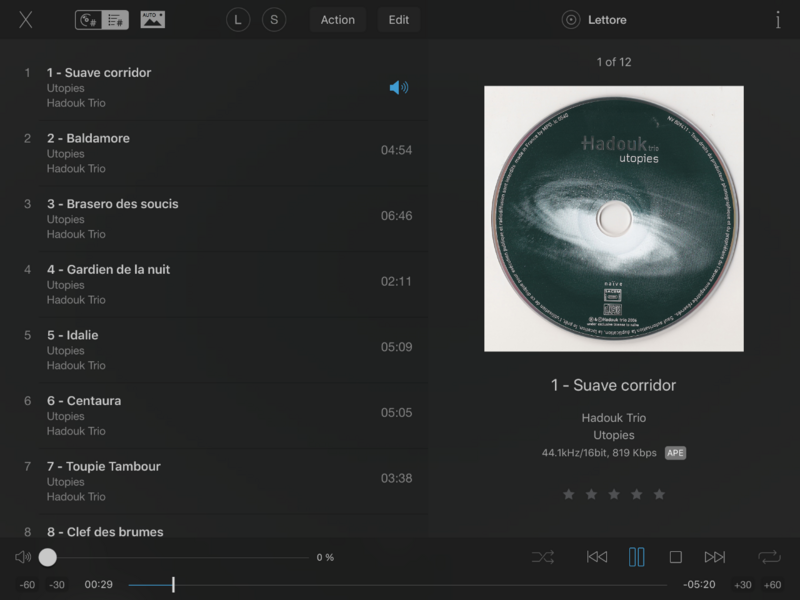Open the info panel icon
This screenshot has width=800, height=600.
(778, 20)
